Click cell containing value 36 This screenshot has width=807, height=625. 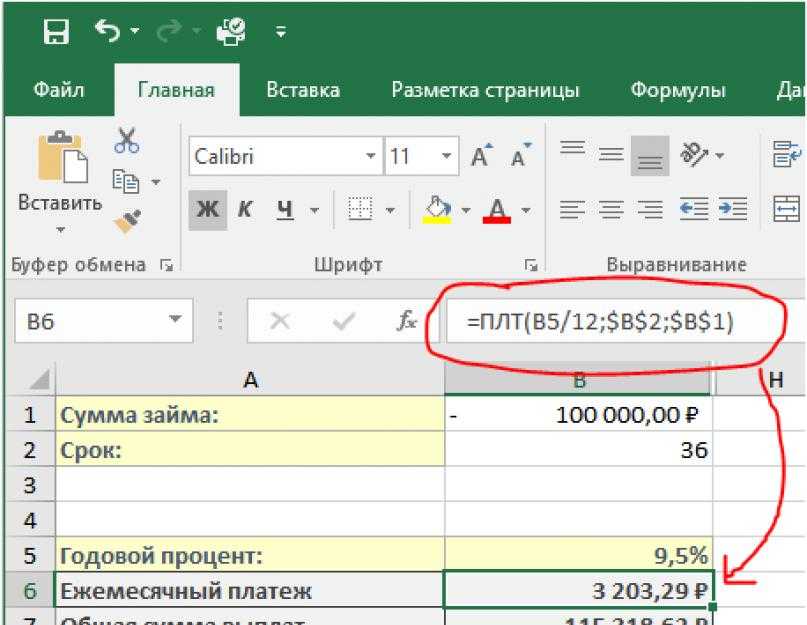tap(579, 449)
